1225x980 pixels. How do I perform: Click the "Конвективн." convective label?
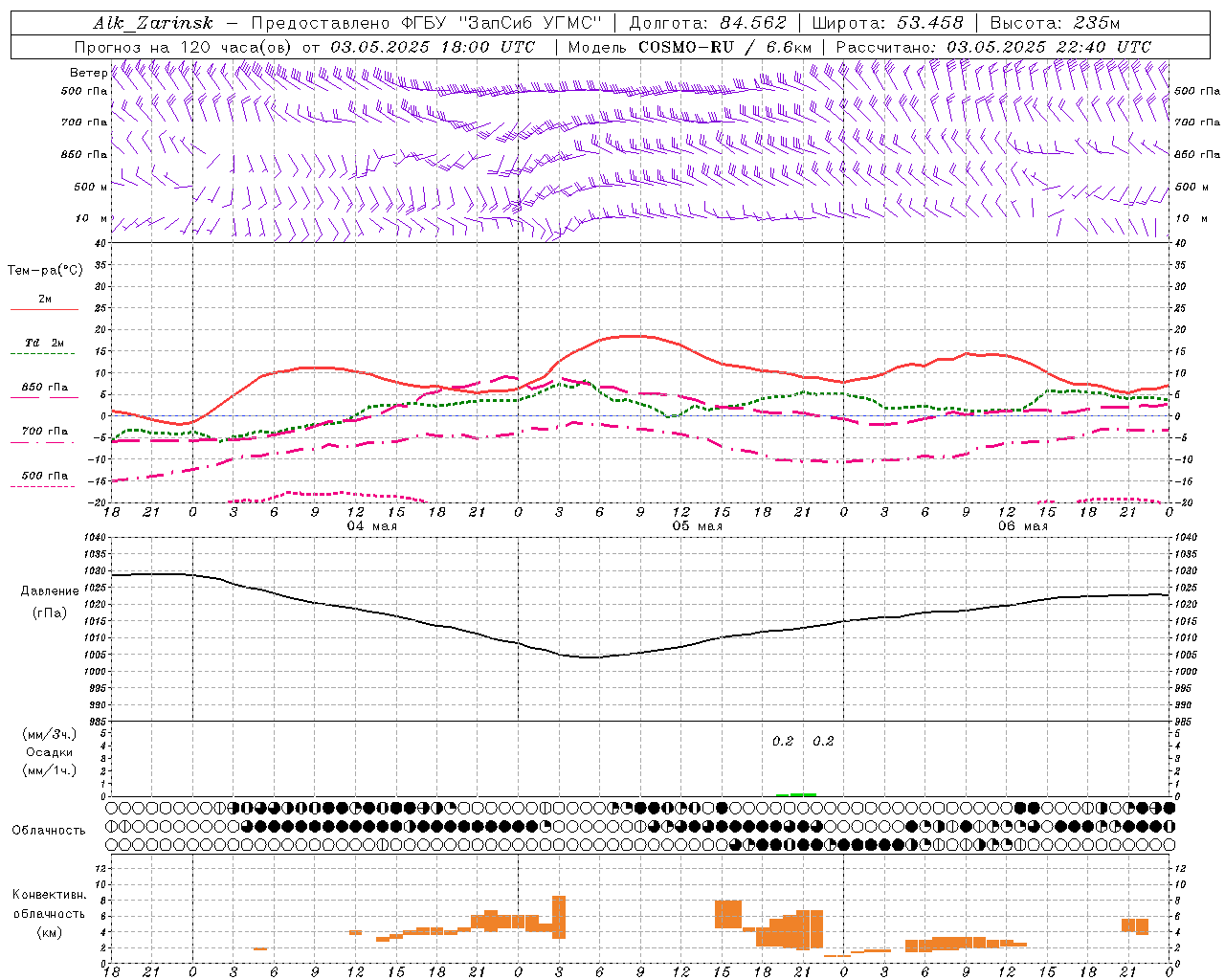point(50,895)
